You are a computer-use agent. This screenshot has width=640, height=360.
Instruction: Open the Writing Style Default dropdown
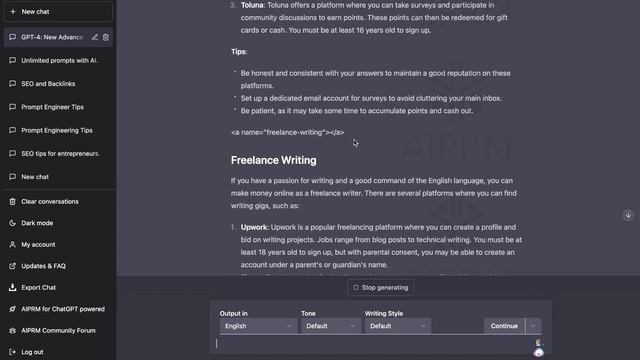click(398, 326)
